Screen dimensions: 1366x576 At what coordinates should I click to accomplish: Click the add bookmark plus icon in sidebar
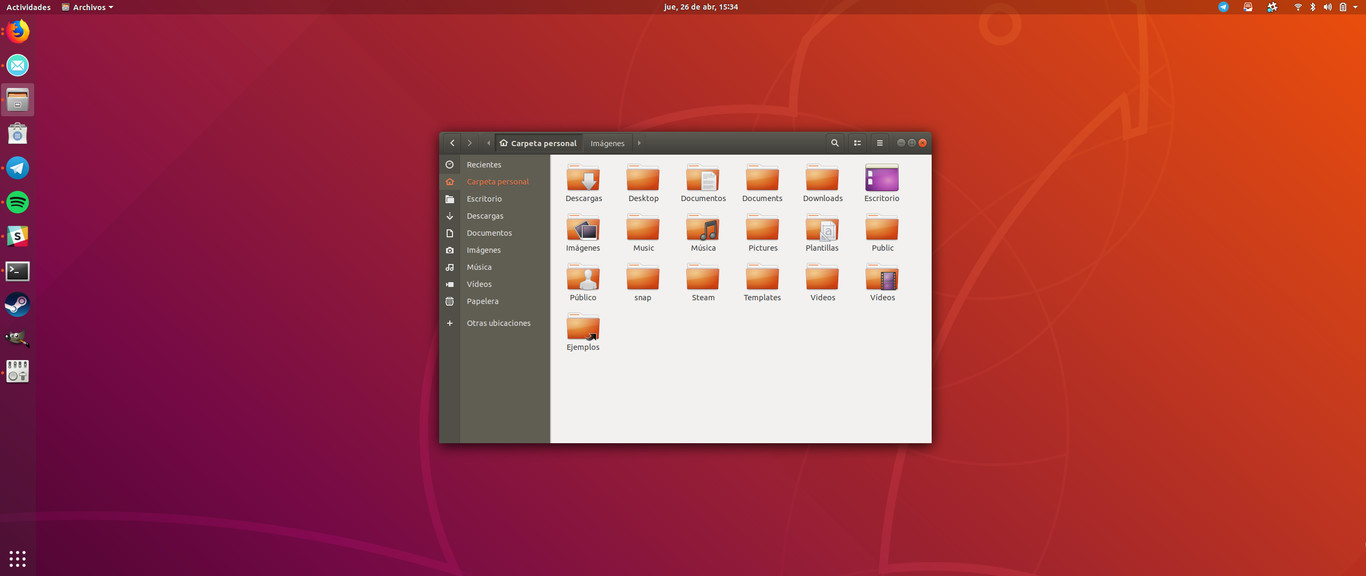pyautogui.click(x=450, y=323)
